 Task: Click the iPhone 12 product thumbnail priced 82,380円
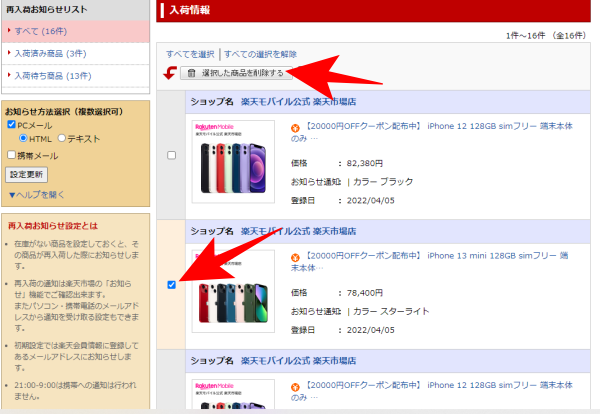coord(233,161)
